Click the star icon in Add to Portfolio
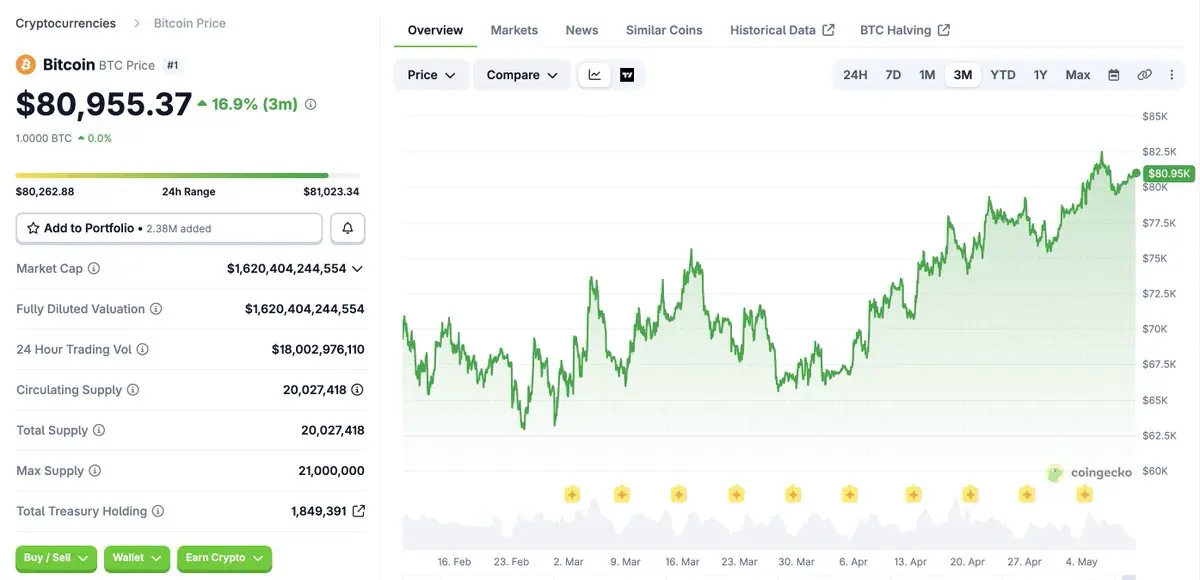 point(33,228)
